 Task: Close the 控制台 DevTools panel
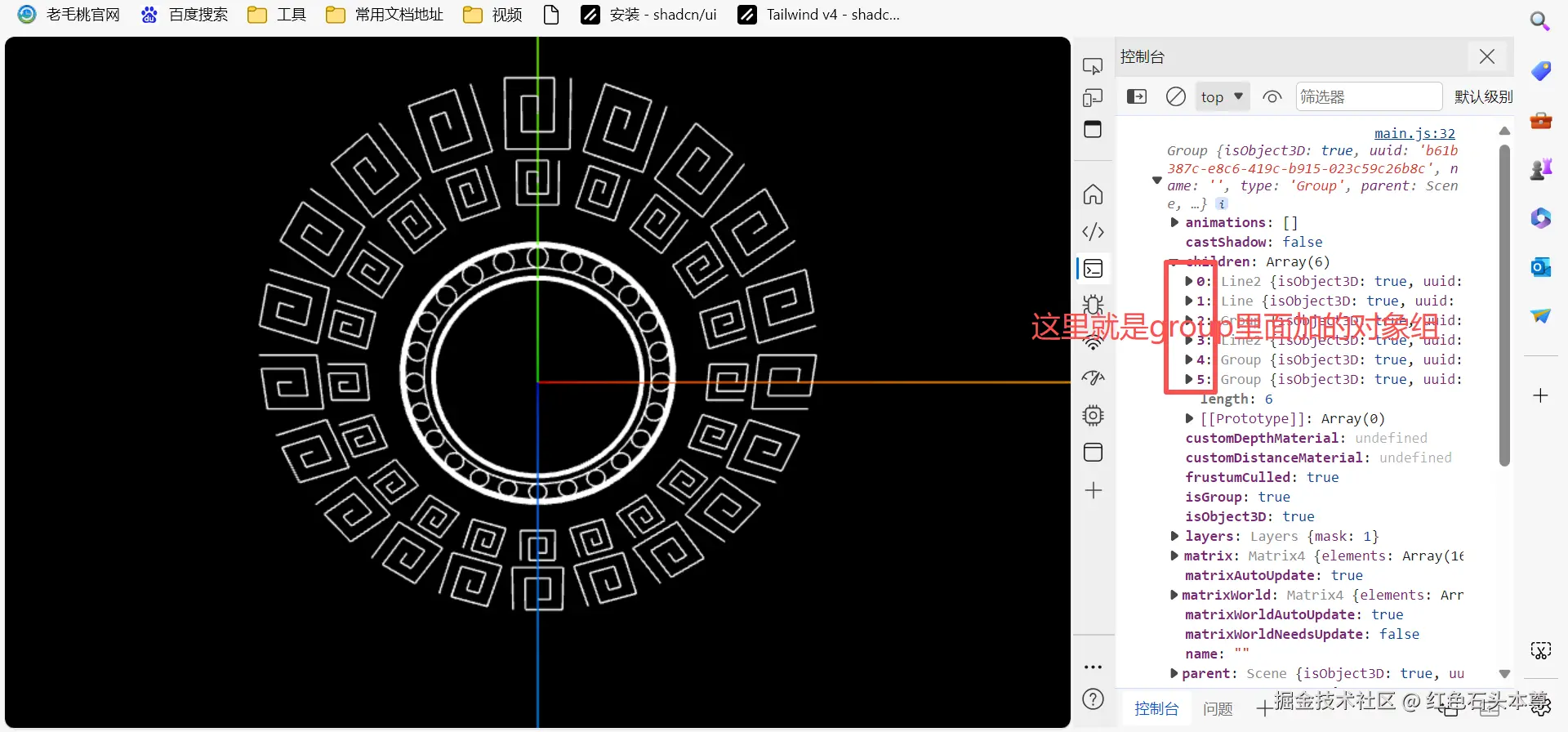pos(1487,56)
